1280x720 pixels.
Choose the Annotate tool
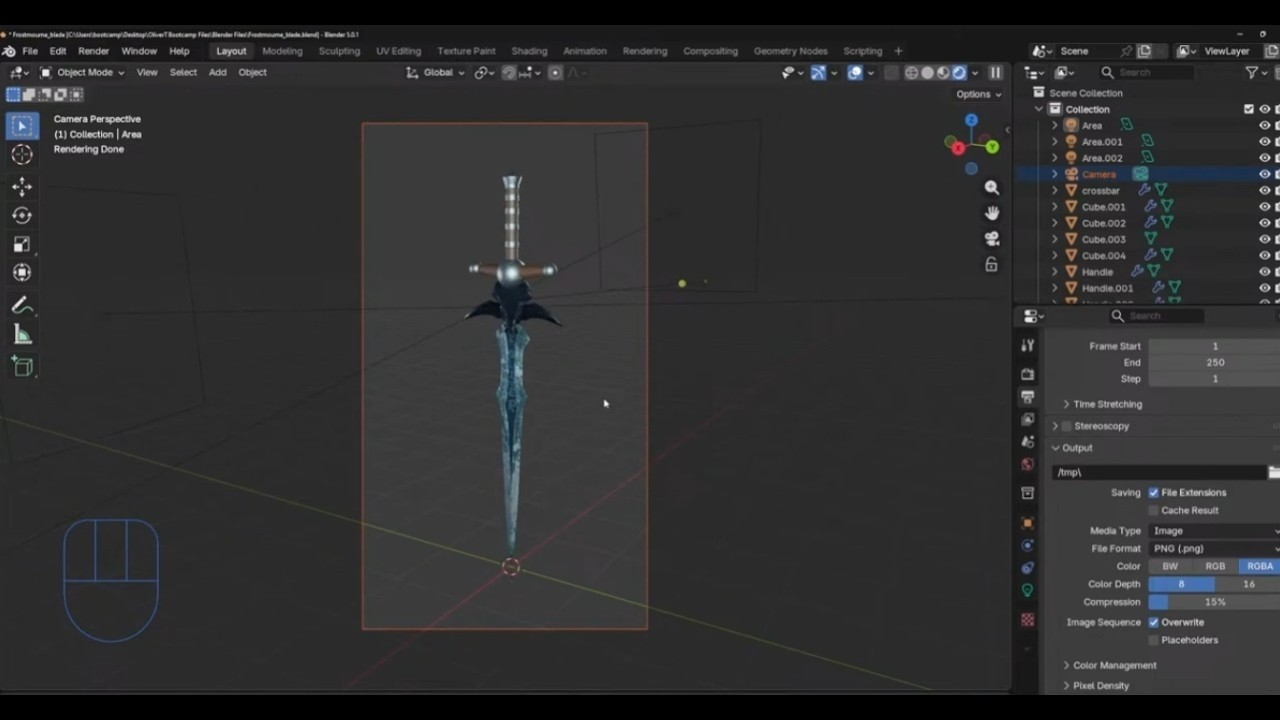click(x=22, y=306)
